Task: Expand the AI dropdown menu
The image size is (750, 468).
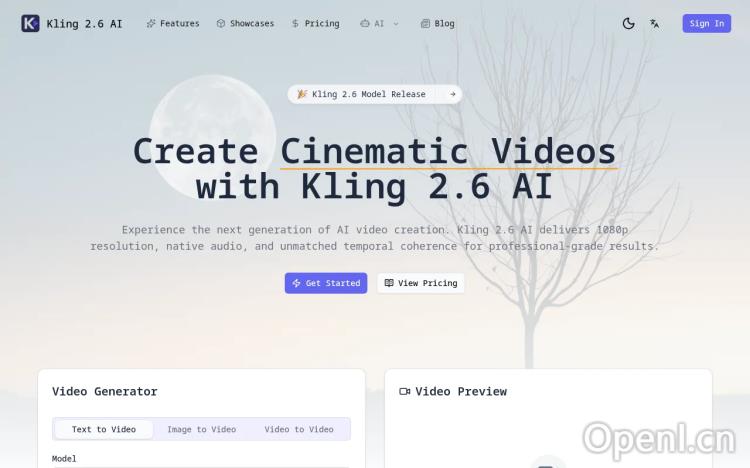Action: point(379,23)
